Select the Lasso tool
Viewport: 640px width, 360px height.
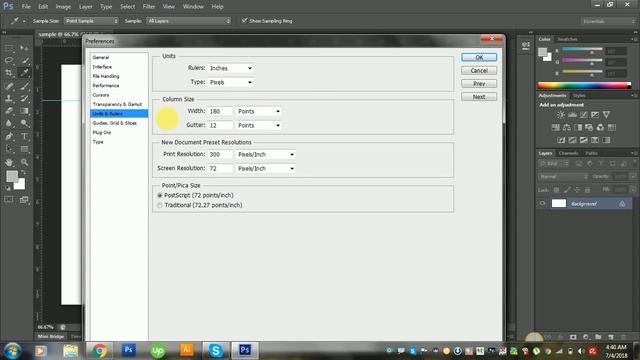[9, 60]
